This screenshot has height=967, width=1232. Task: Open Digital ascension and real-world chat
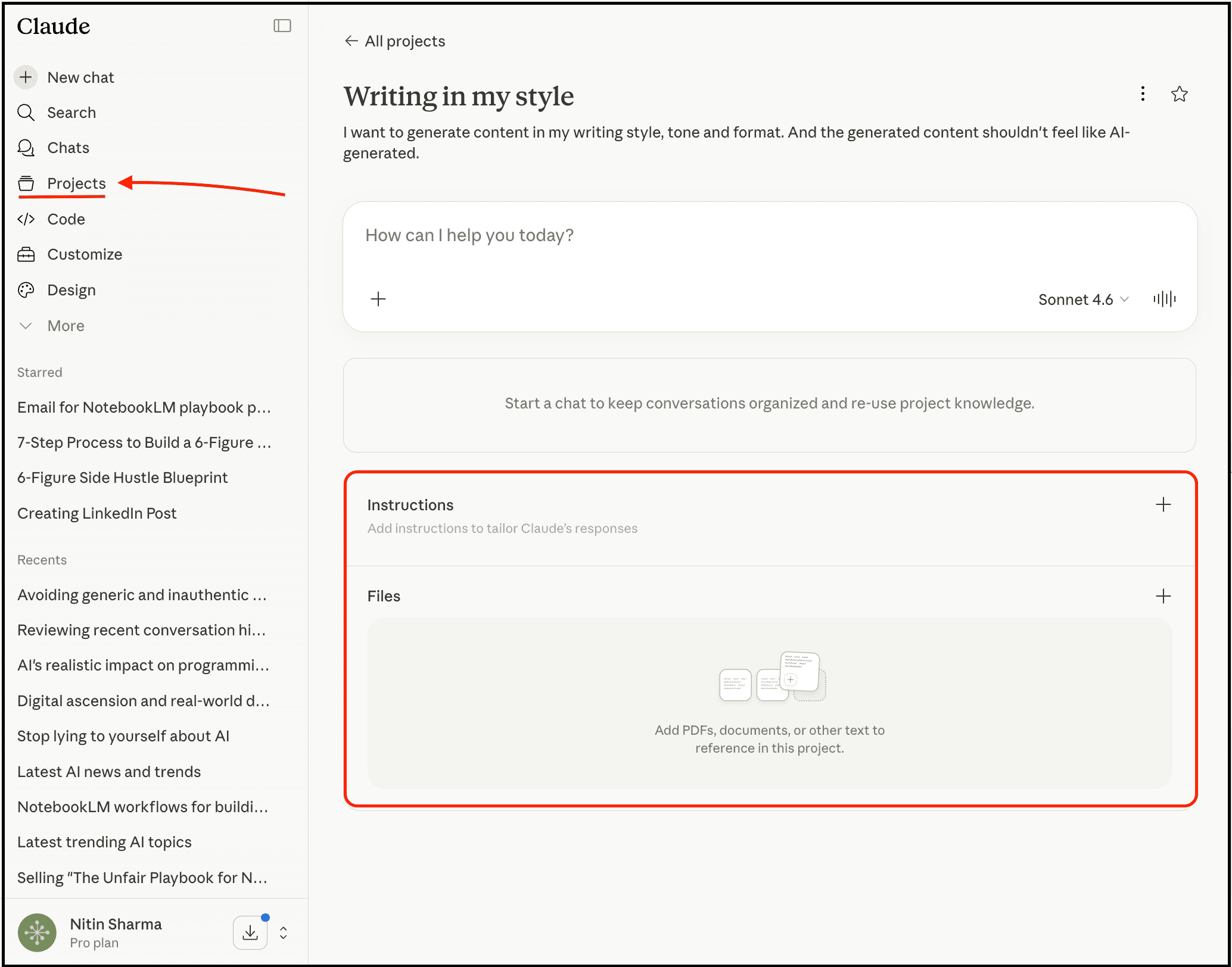click(143, 701)
